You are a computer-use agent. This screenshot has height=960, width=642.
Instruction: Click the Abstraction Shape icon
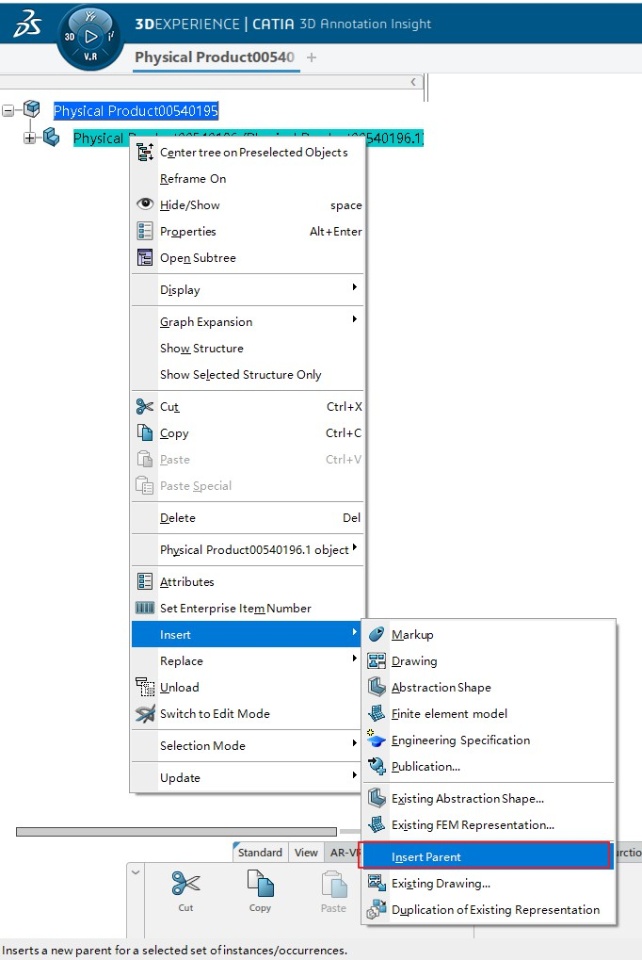pyautogui.click(x=376, y=687)
